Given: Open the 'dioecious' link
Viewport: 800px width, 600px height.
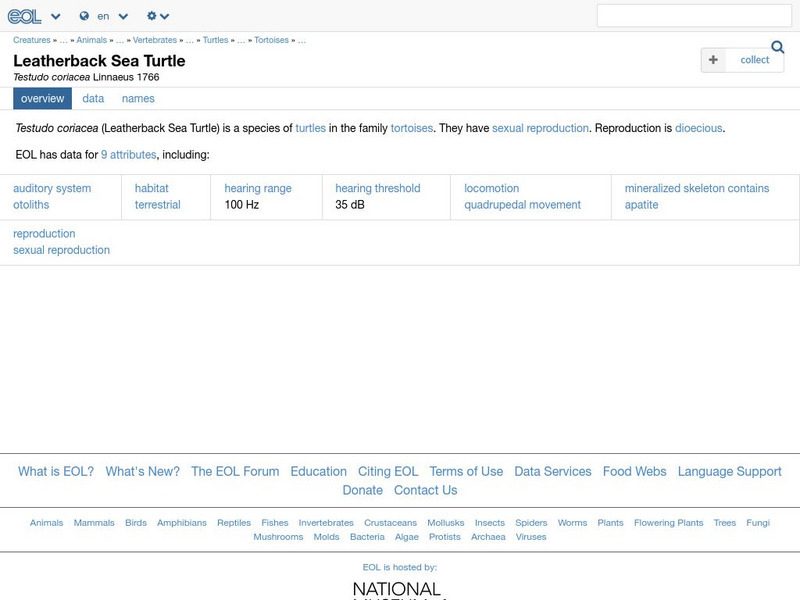Looking at the screenshot, I should click(x=698, y=128).
